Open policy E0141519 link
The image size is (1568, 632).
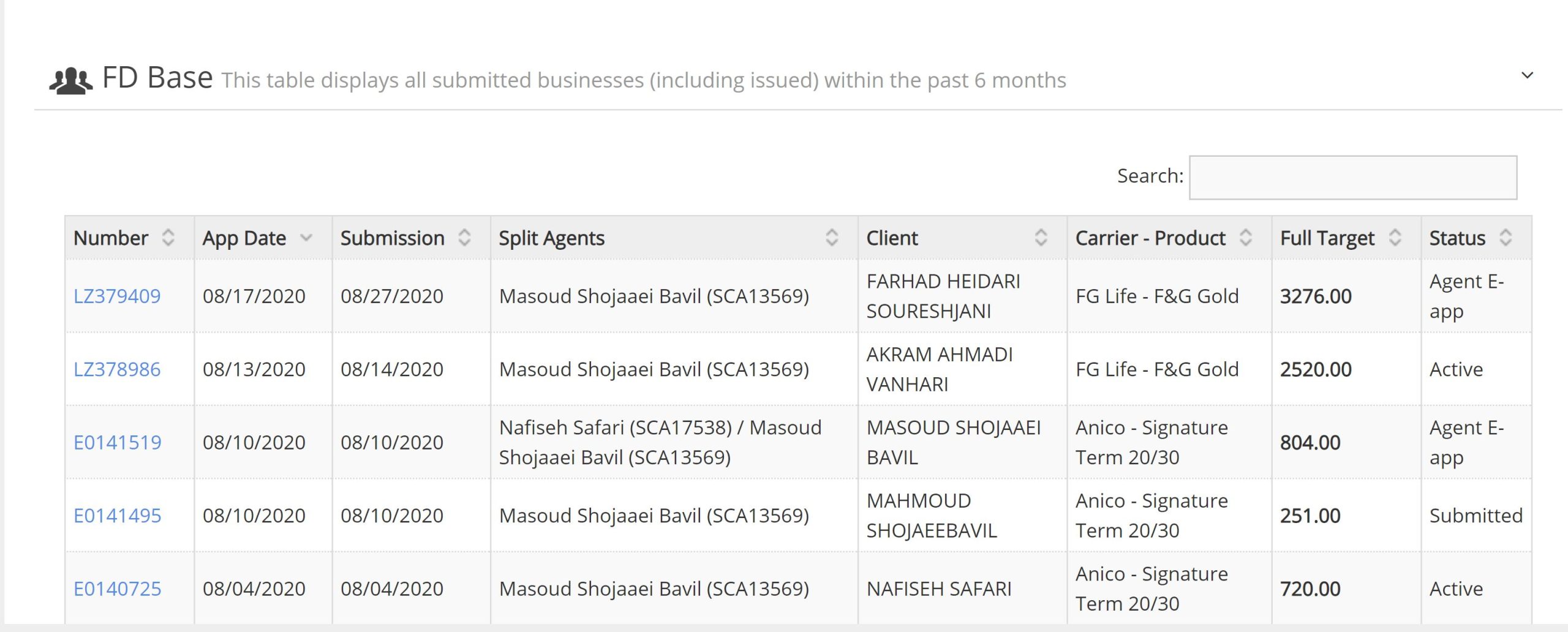118,442
